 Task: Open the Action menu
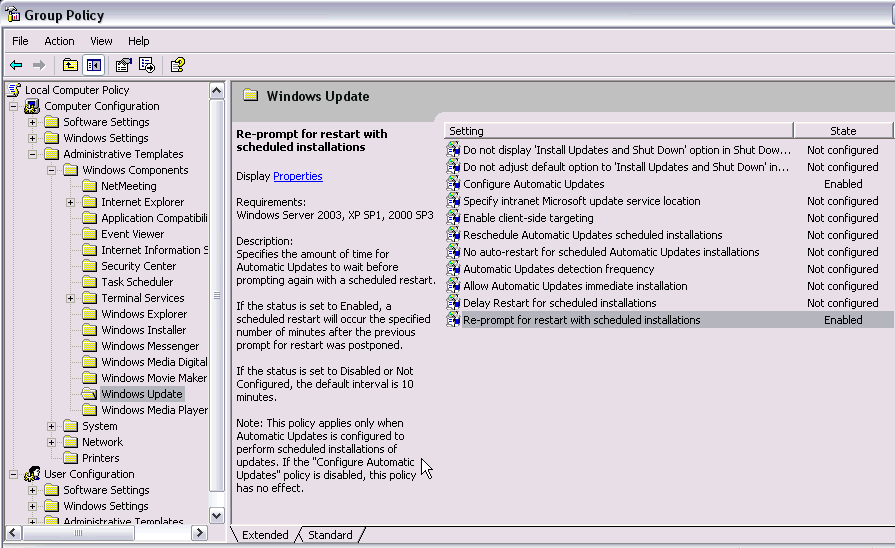click(59, 41)
